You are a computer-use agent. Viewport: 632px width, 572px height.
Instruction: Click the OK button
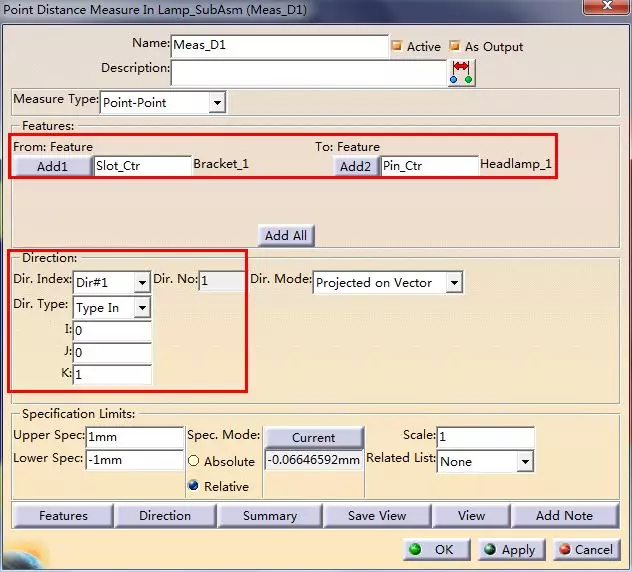point(434,550)
